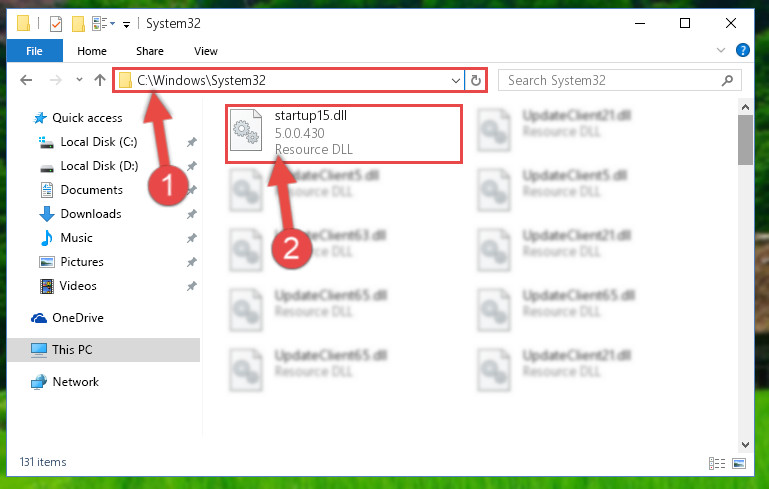This screenshot has height=489, width=769.
Task: Toggle pin beside Local Disk (C:)
Action: click(191, 142)
